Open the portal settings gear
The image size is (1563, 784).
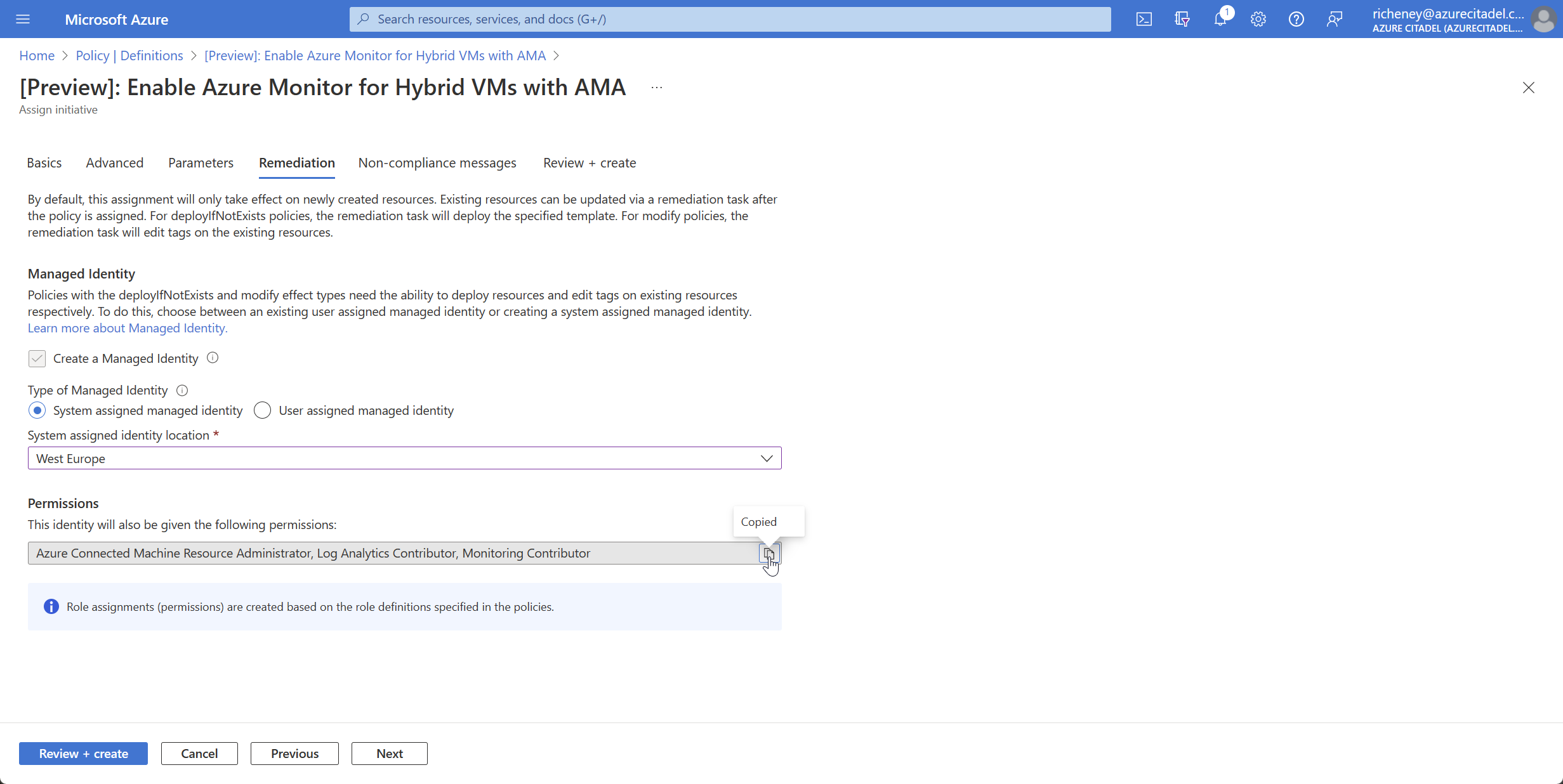click(1258, 19)
